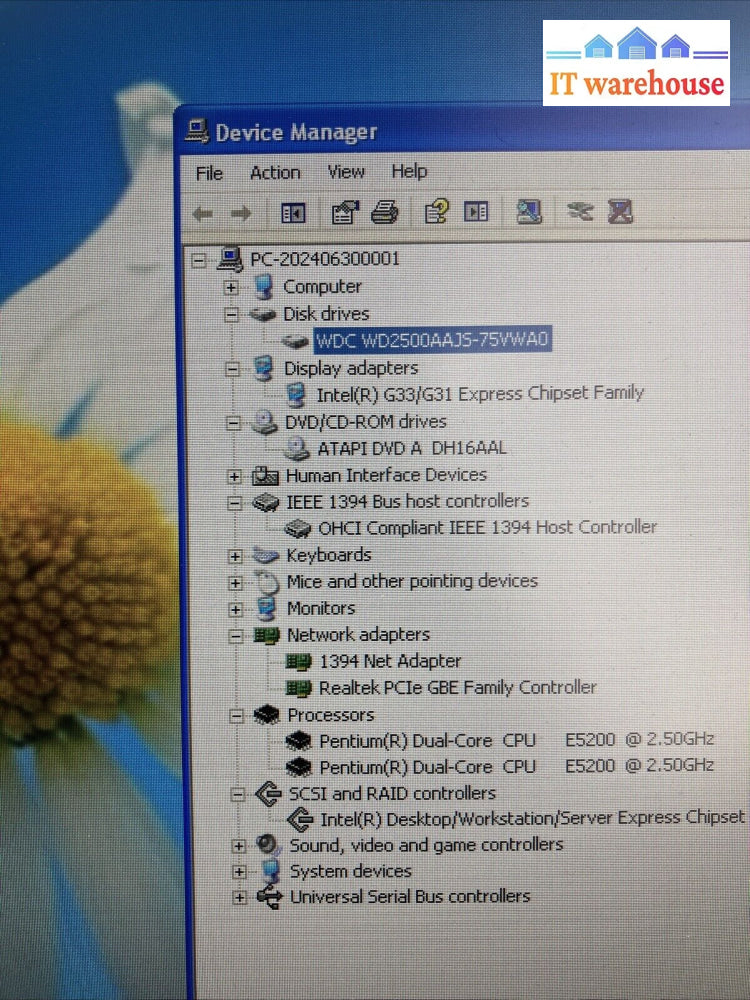Click the Forward arrow in the toolbar
This screenshot has height=1000, width=750.
pos(240,213)
